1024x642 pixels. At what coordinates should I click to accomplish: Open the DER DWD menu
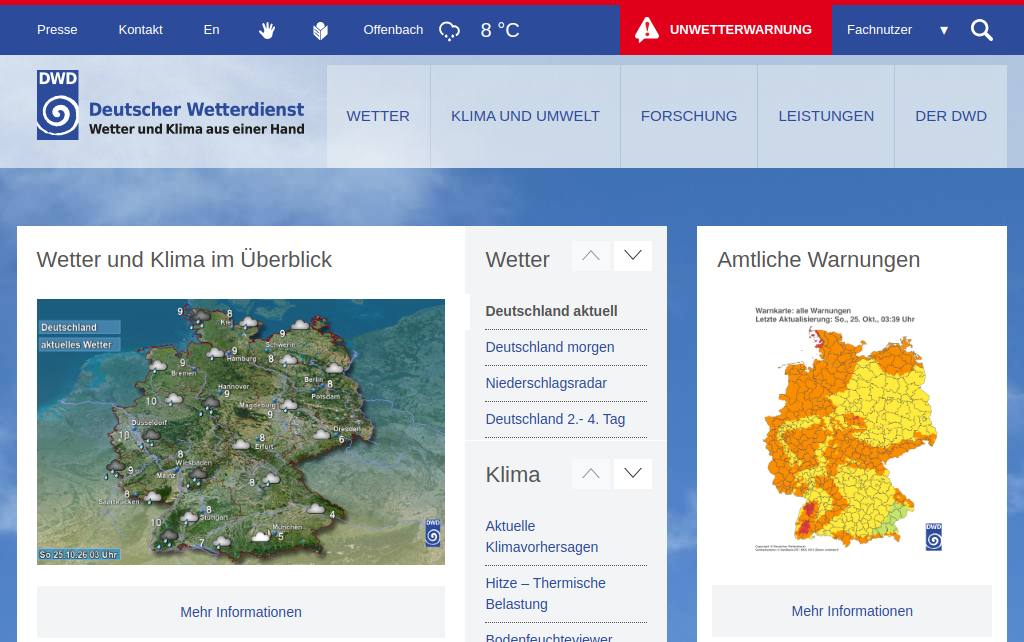(x=951, y=116)
